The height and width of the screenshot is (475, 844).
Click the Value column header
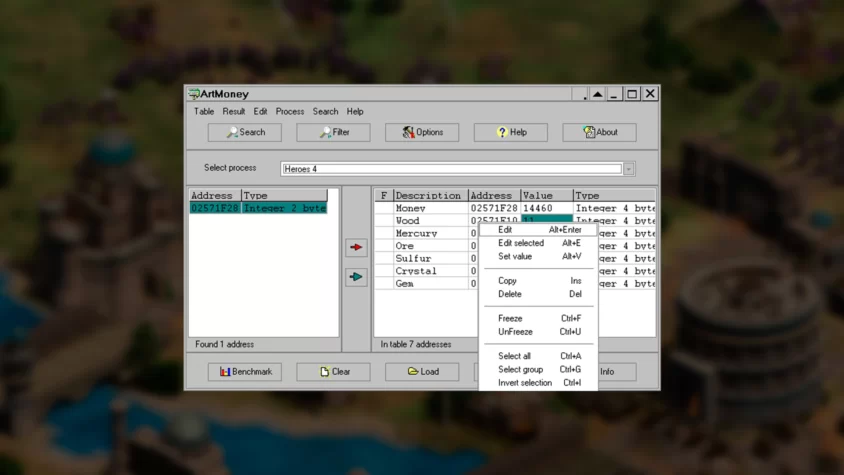click(x=547, y=195)
